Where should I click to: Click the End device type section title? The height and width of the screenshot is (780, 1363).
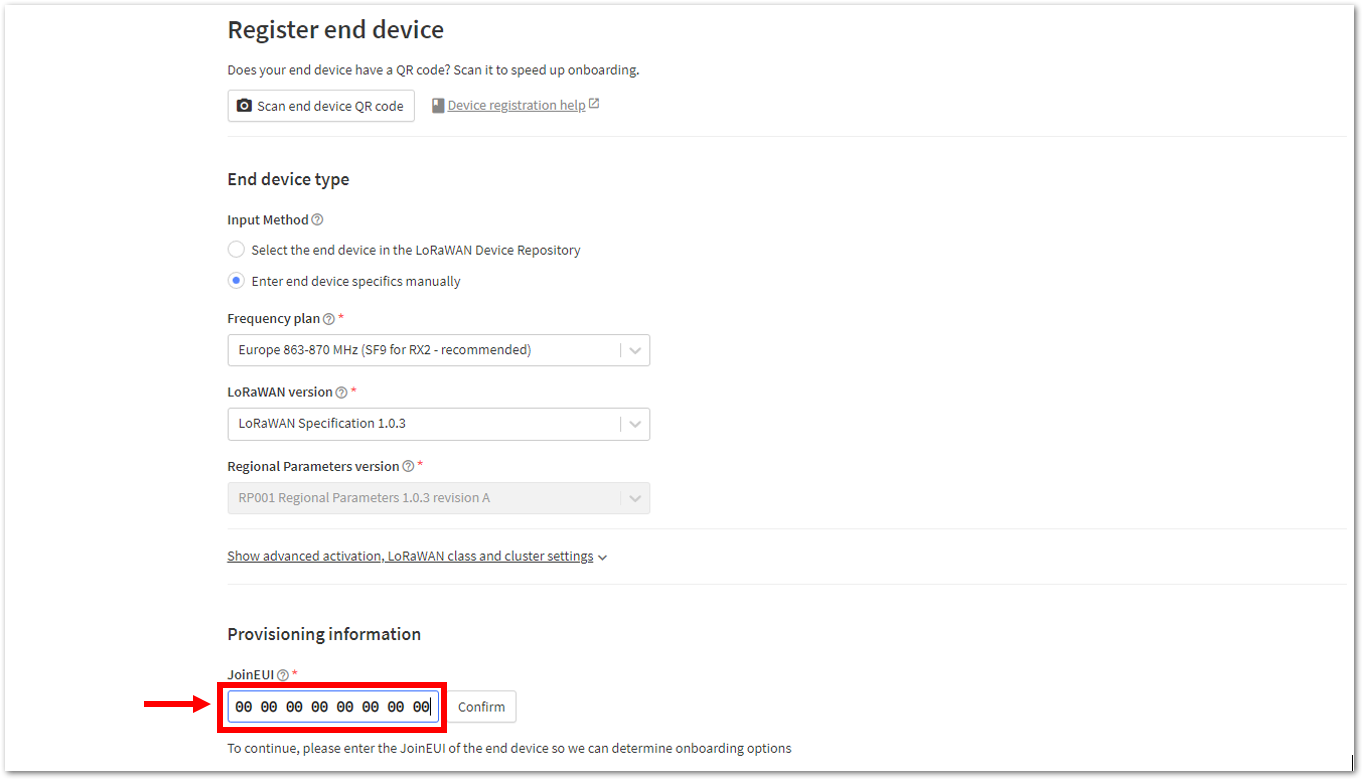coord(288,180)
